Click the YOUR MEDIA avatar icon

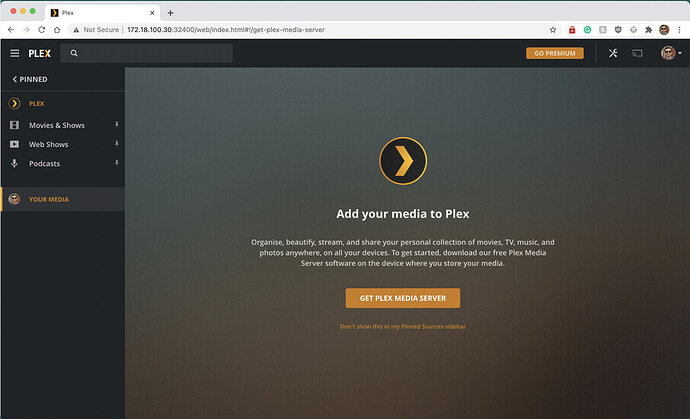[x=15, y=199]
